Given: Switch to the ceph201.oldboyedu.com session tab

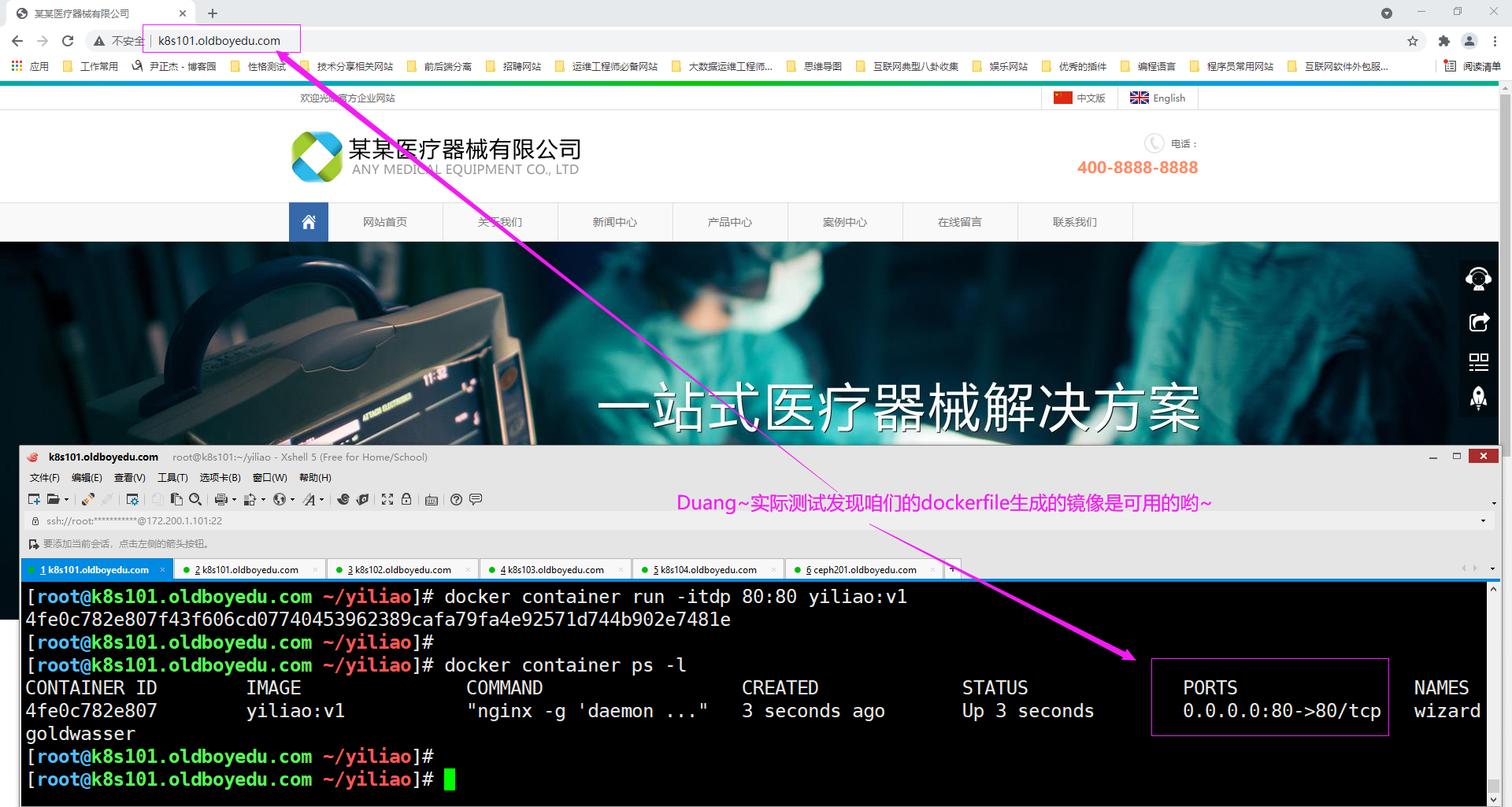Looking at the screenshot, I should 858,568.
